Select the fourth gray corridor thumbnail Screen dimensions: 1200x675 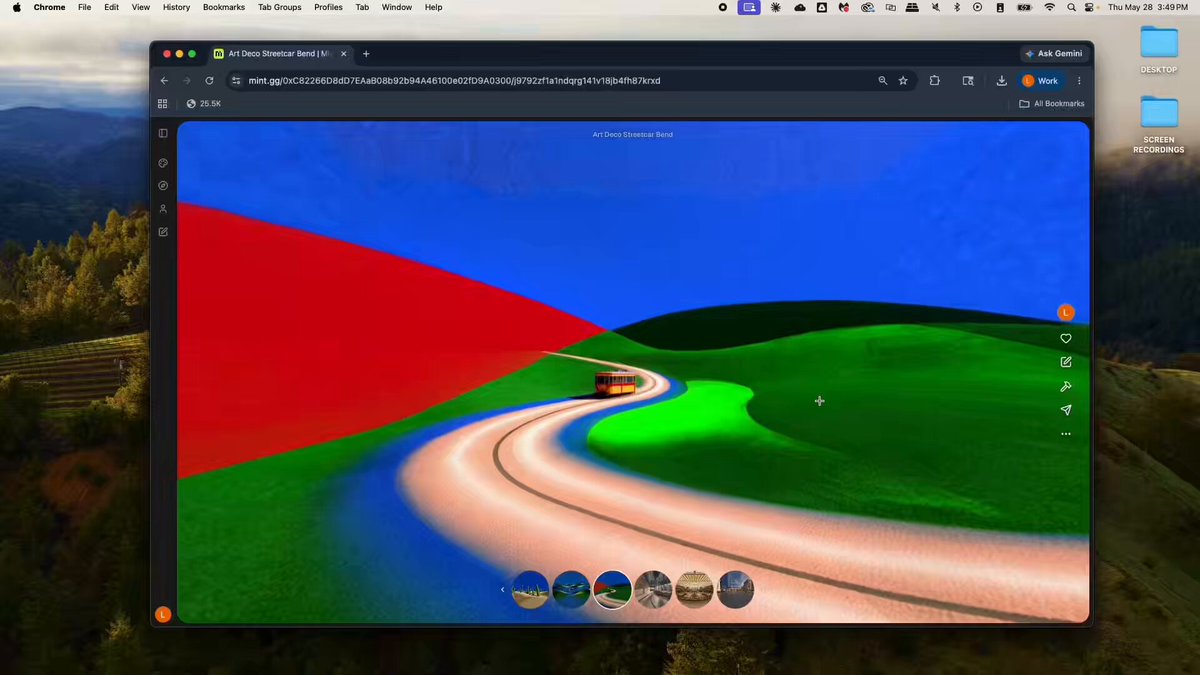pyautogui.click(x=653, y=590)
